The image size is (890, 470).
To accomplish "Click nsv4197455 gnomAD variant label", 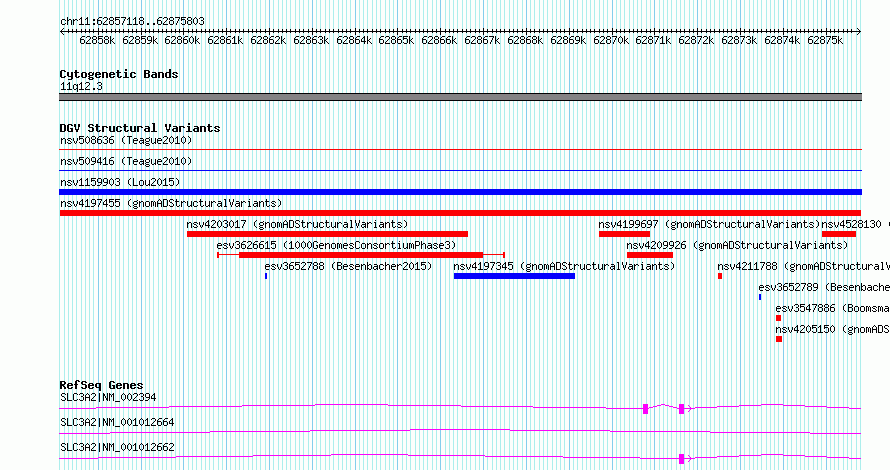I will (x=171, y=203).
